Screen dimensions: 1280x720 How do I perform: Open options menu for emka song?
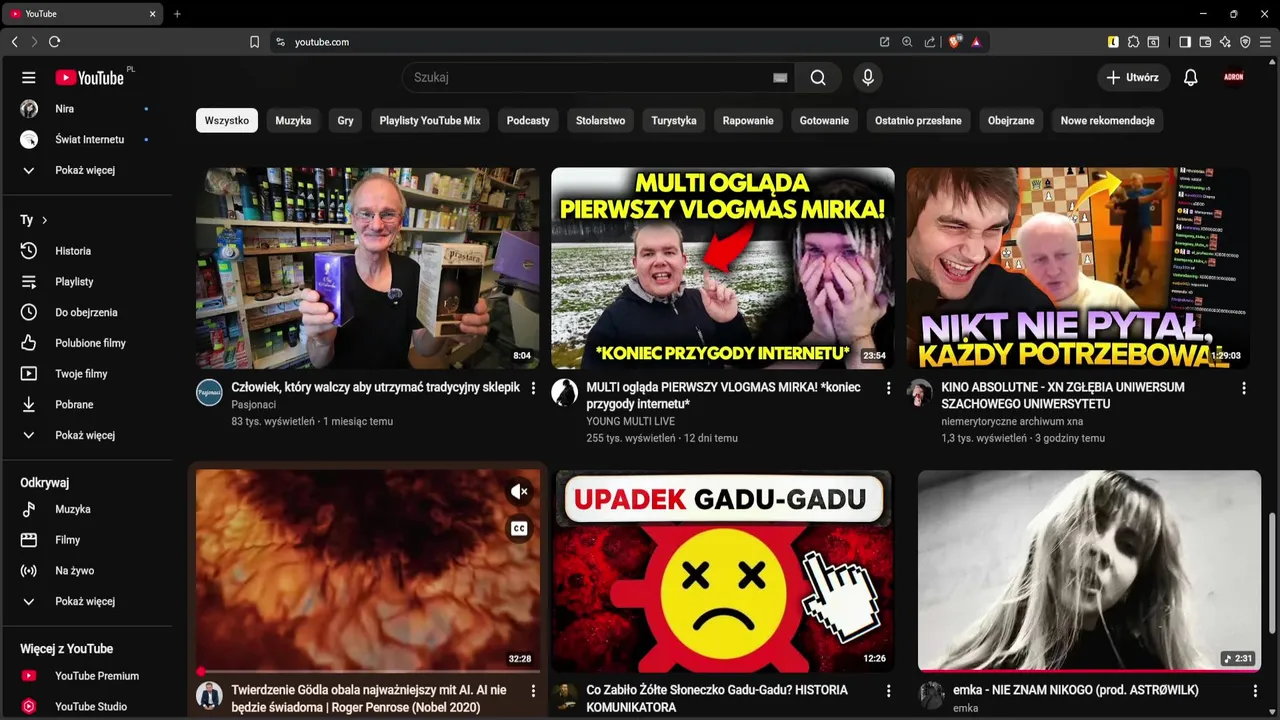1256,691
